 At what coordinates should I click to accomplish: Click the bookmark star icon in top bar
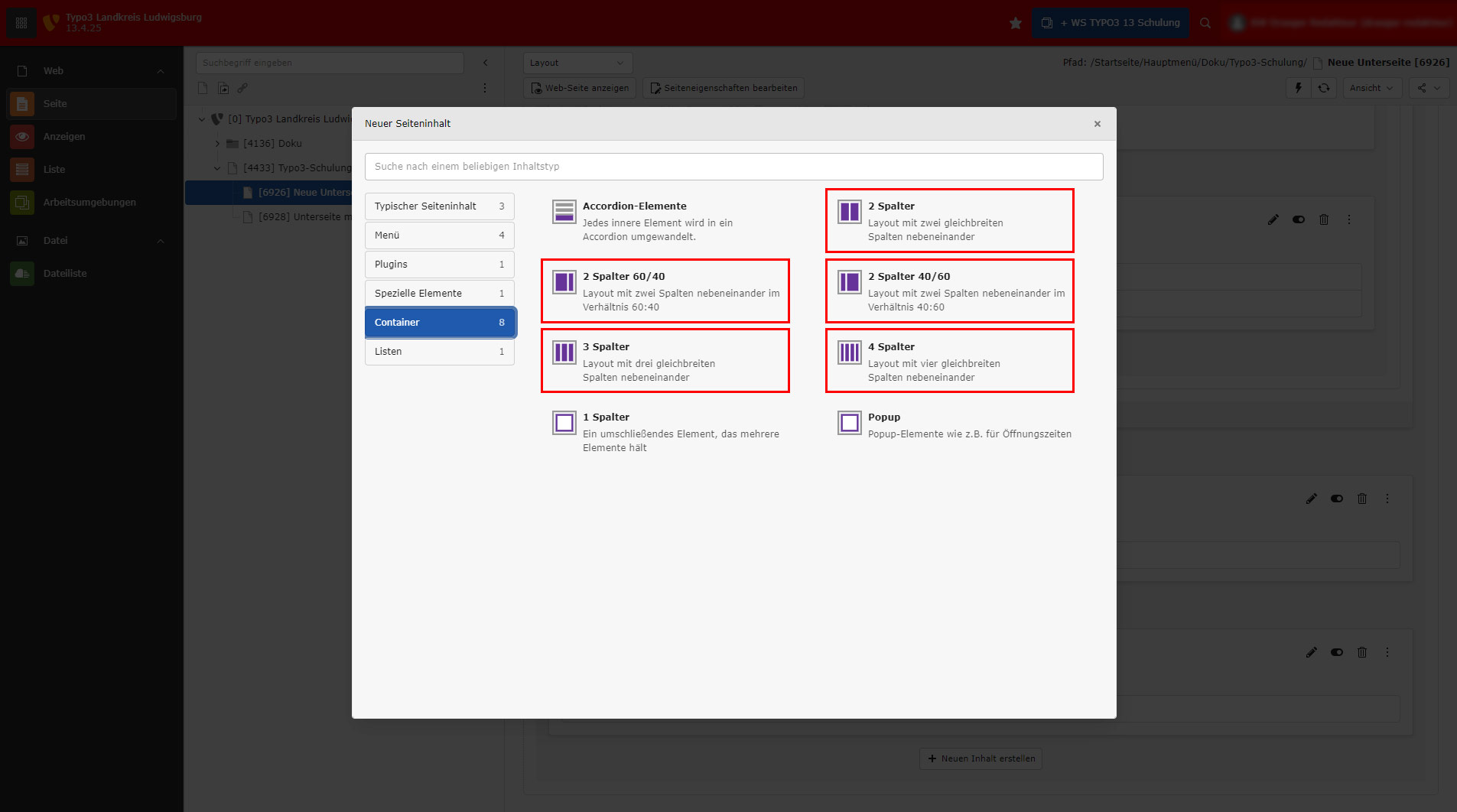pos(1015,23)
